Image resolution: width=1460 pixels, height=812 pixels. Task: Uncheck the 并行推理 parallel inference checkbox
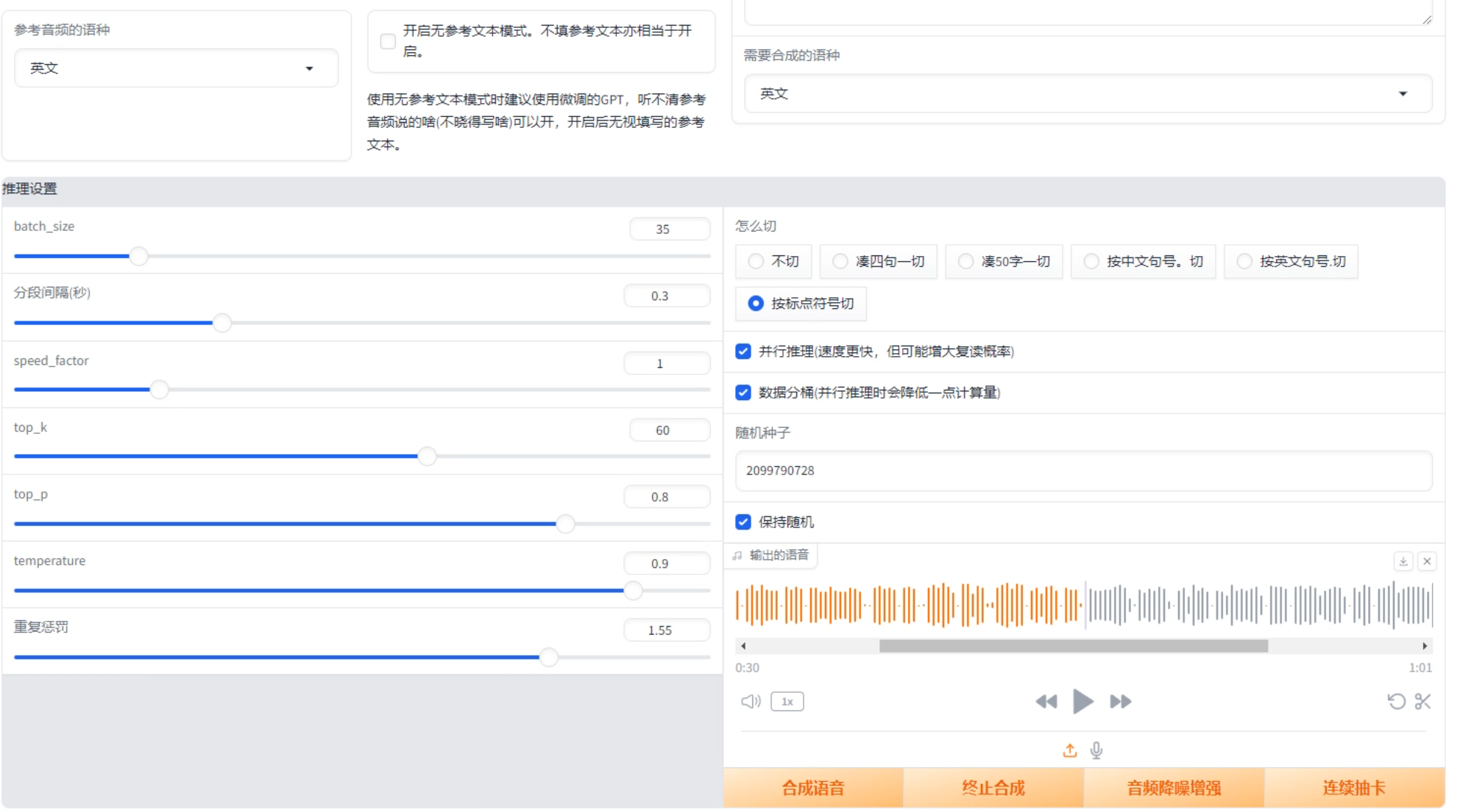[743, 352]
